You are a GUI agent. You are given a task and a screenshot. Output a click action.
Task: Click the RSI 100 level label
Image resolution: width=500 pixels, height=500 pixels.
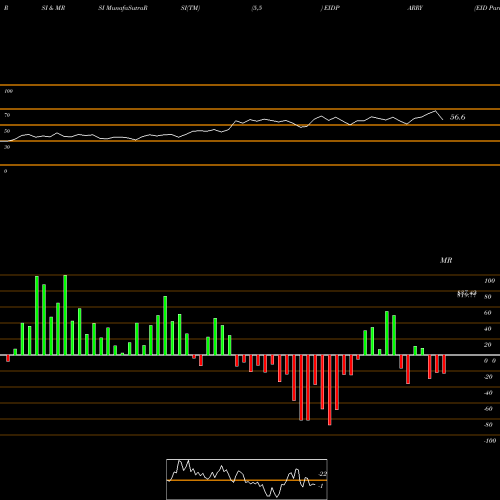[8, 91]
